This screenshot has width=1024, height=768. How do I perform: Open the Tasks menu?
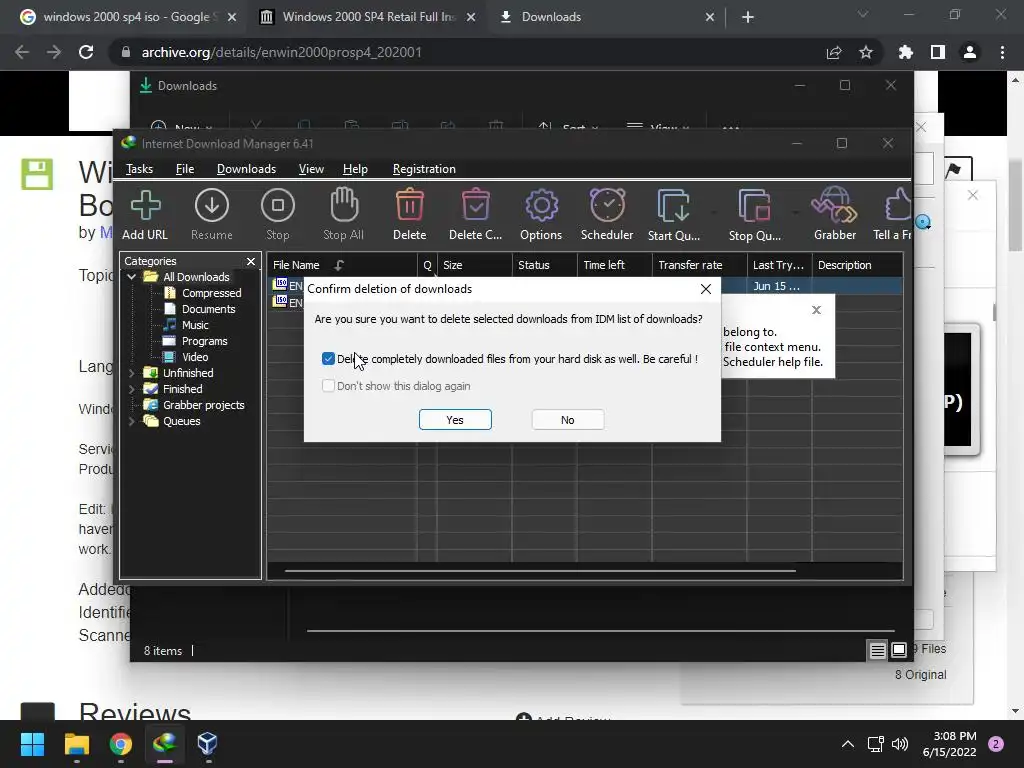[x=139, y=169]
